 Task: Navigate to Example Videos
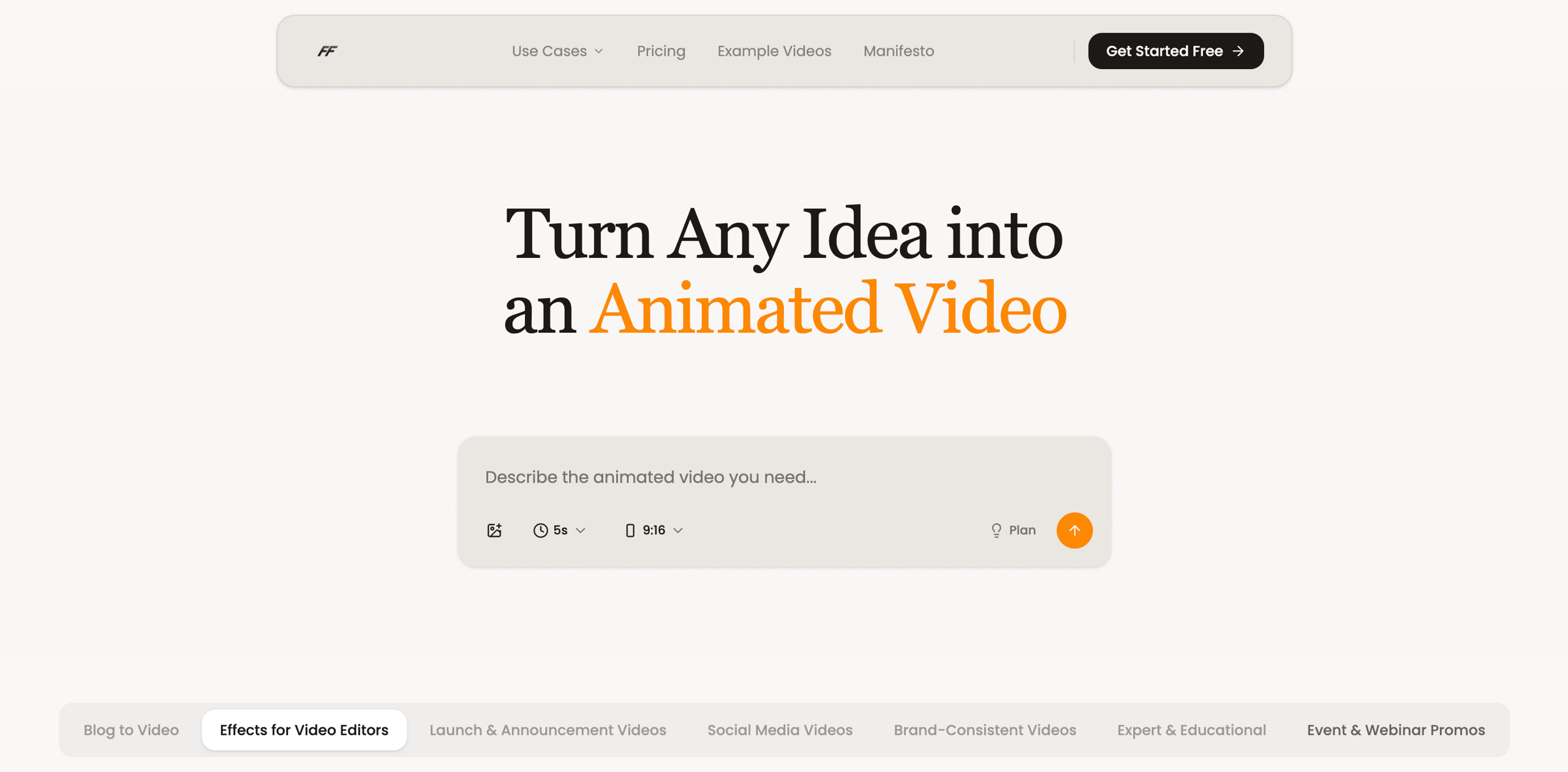click(x=774, y=51)
